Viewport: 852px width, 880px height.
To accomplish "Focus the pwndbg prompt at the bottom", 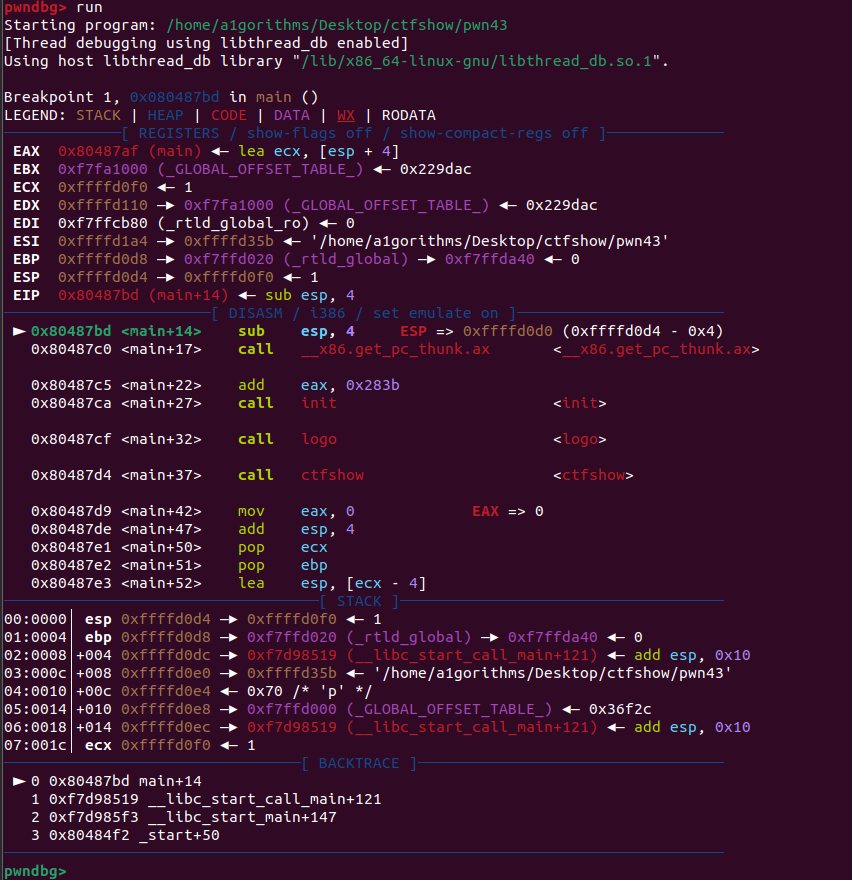I will pyautogui.click(x=35, y=871).
